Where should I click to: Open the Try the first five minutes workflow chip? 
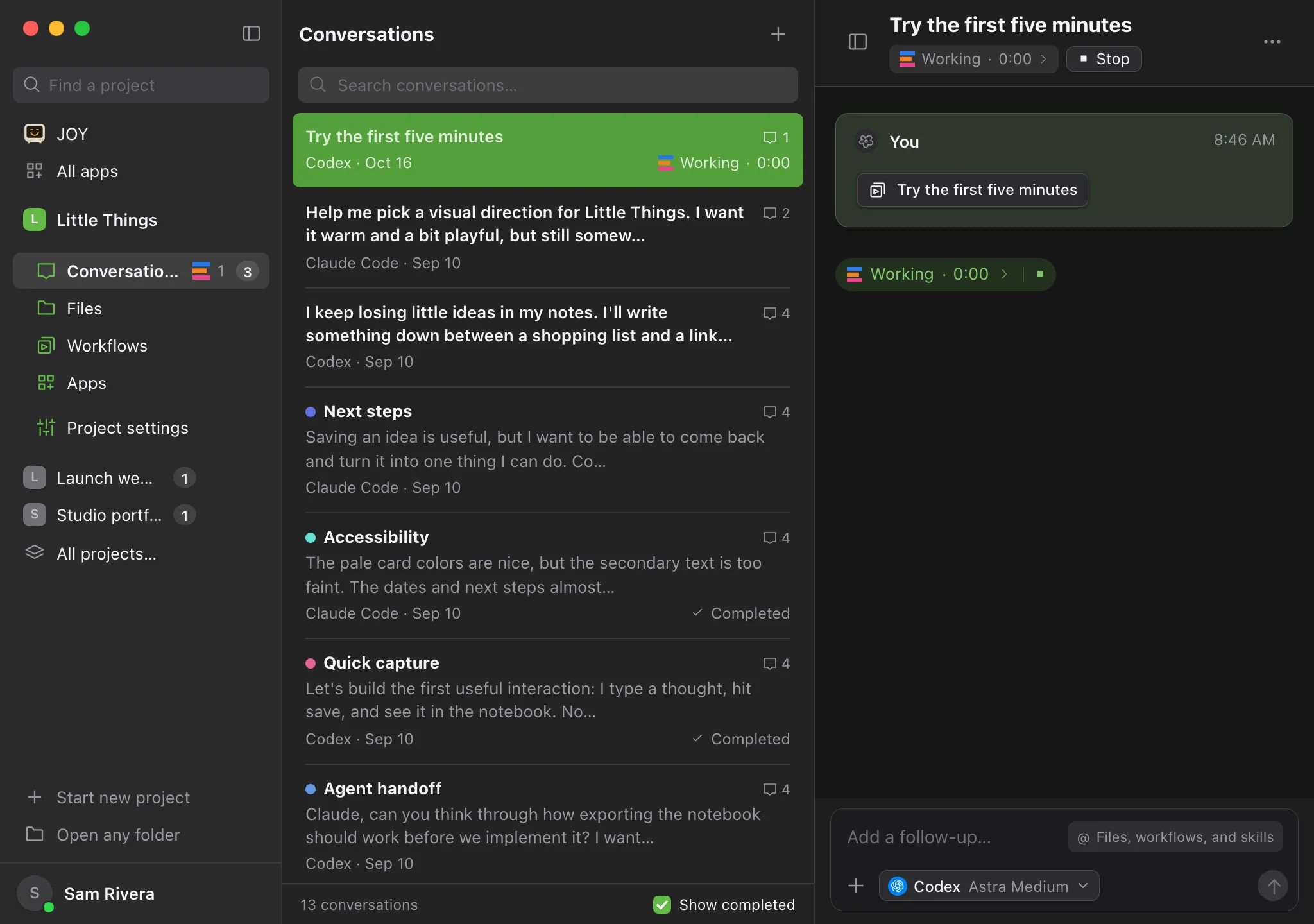coord(973,190)
